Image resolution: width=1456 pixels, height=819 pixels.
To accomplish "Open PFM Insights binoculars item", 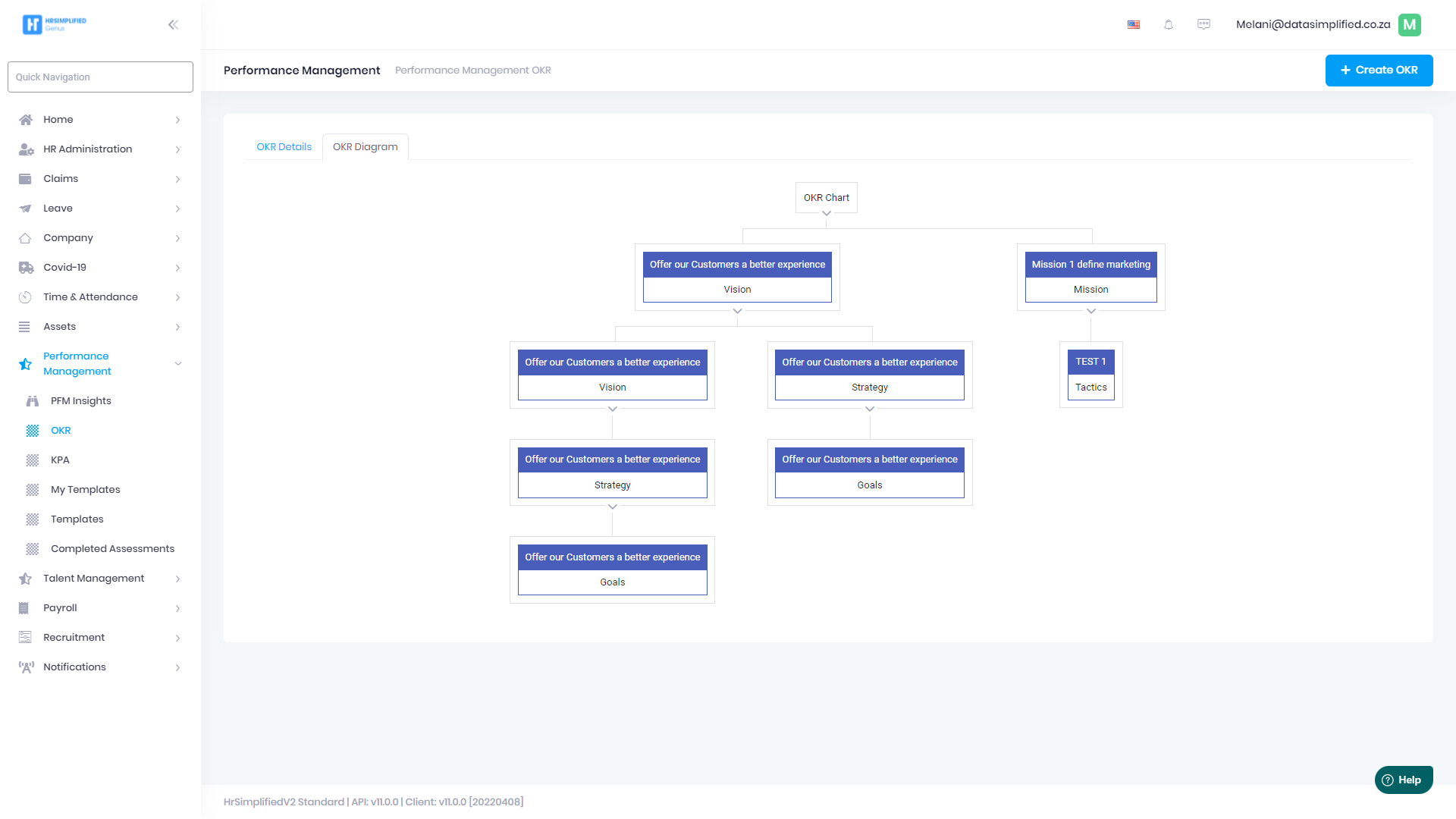I will (x=80, y=401).
